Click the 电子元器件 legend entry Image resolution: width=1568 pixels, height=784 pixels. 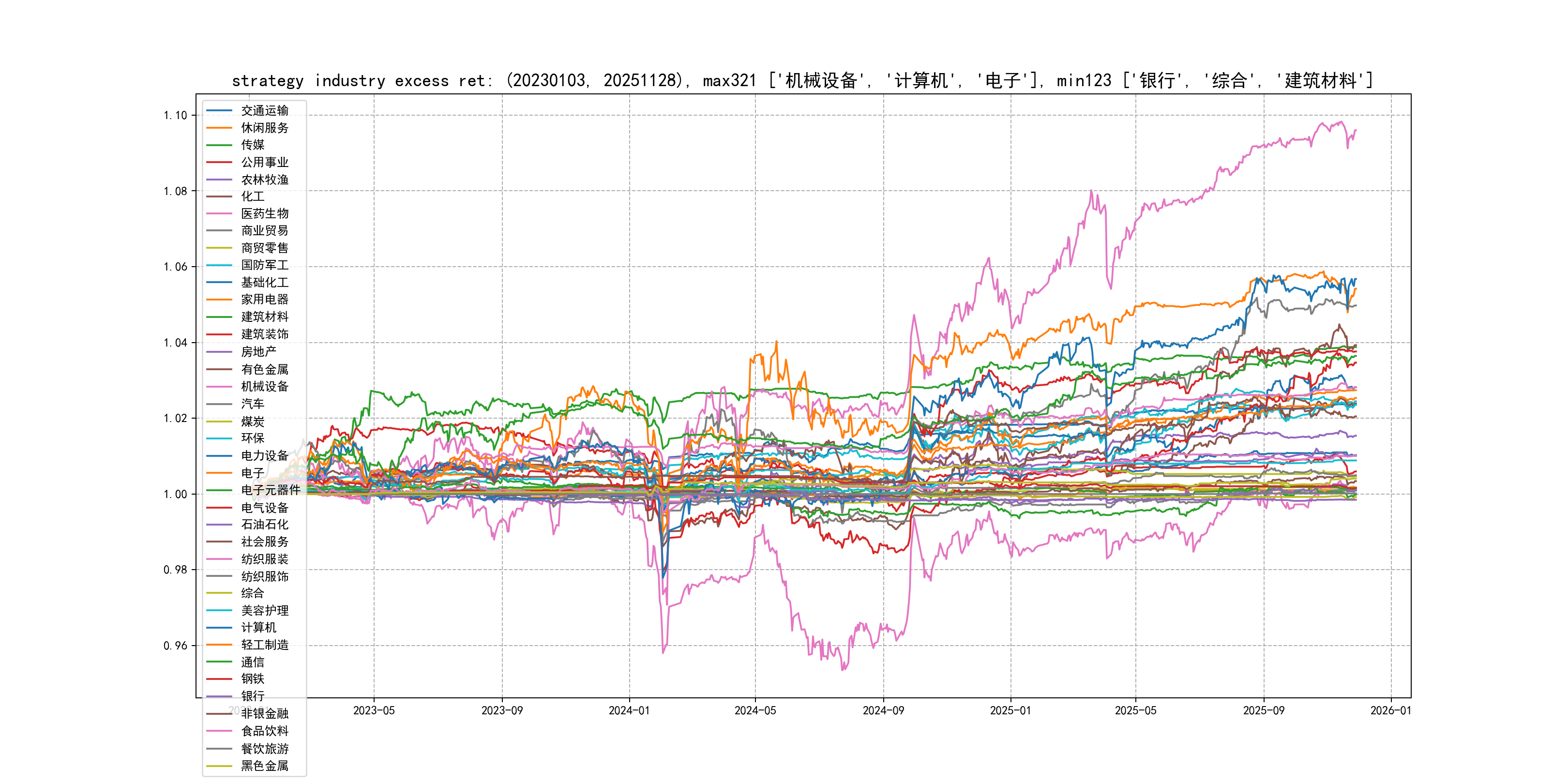coord(270,490)
